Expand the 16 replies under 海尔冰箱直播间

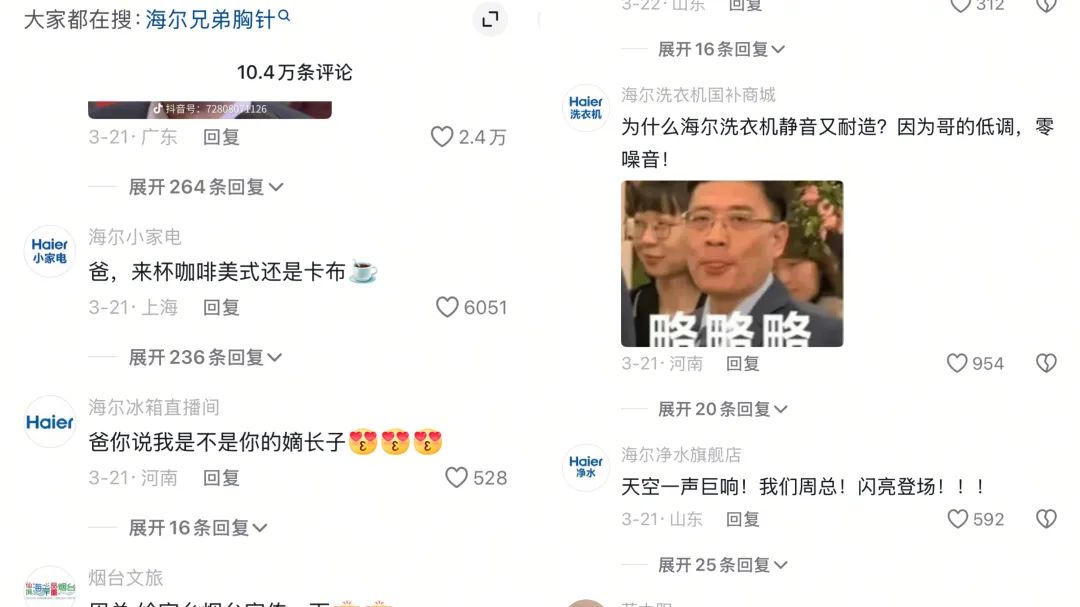click(198, 528)
